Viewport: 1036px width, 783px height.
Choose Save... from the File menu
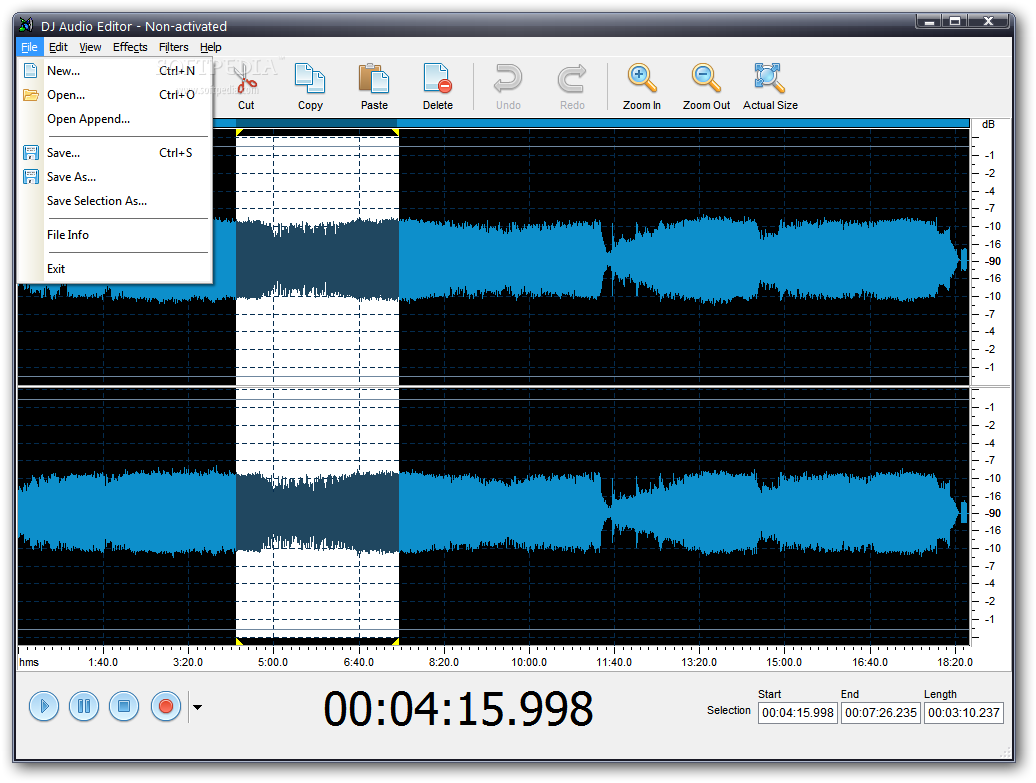115,153
